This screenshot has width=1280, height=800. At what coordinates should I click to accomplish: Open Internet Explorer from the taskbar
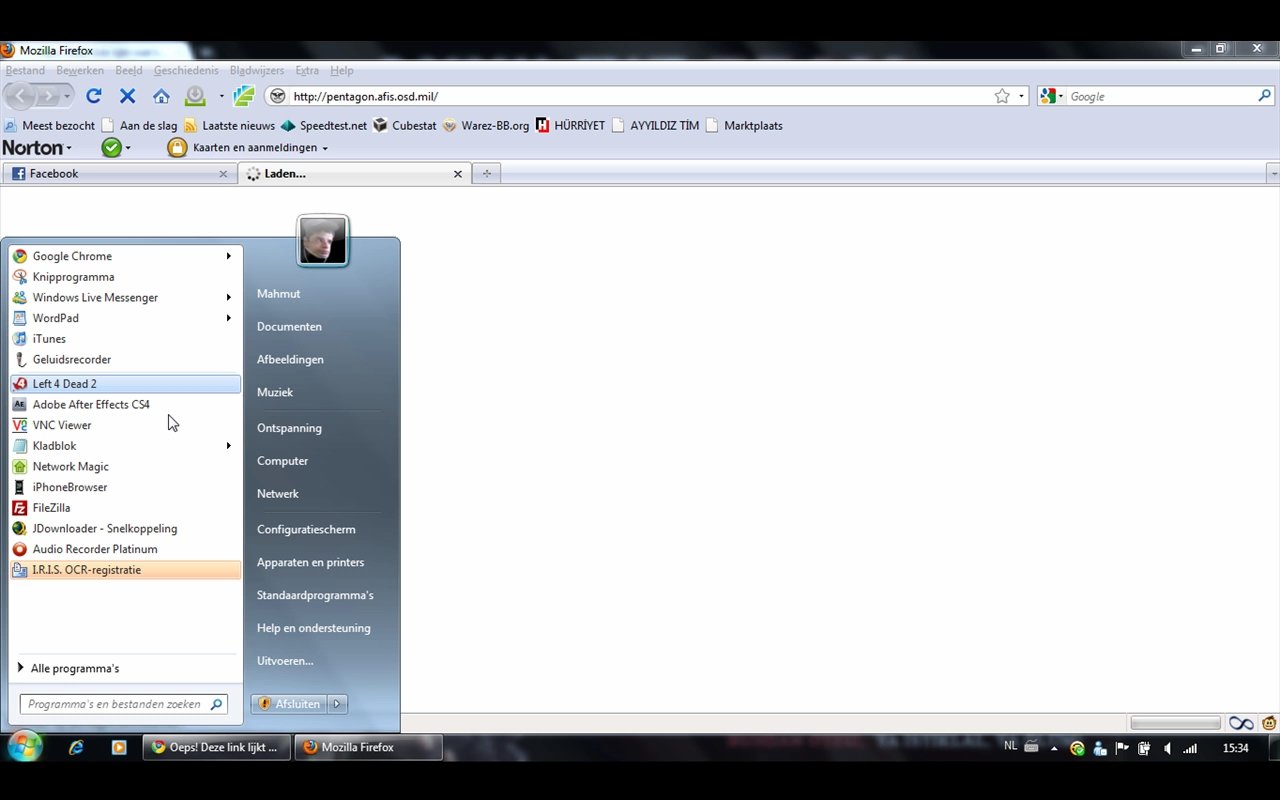click(76, 747)
